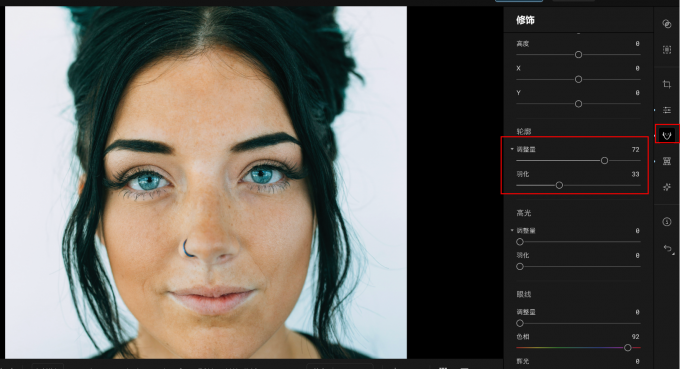Viewport: 680px width, 369px height.
Task: Open the circled info icon in sidebar
Action: click(667, 222)
